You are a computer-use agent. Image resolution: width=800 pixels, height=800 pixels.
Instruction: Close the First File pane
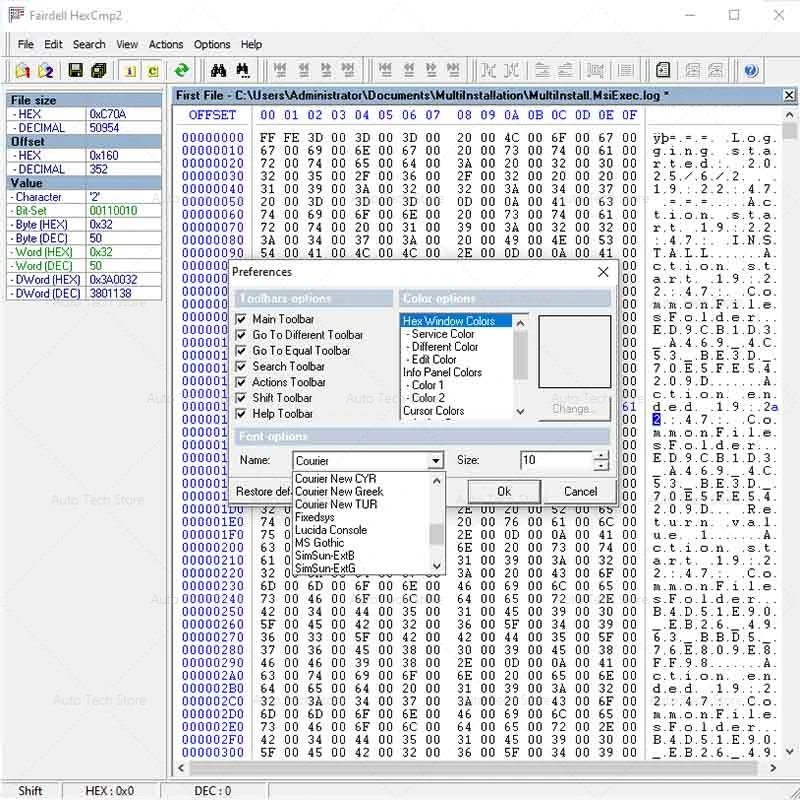point(789,95)
